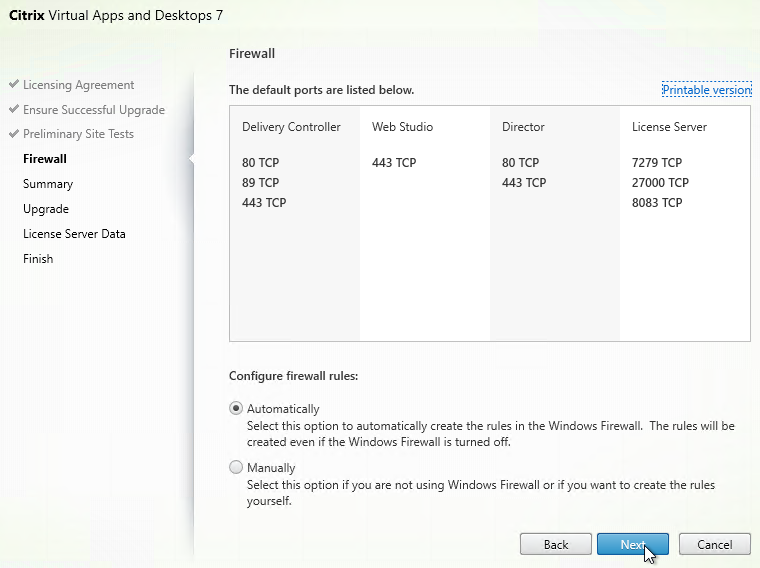The image size is (760, 568).
Task: Select the Firewall step in sidebar
Action: [45, 159]
